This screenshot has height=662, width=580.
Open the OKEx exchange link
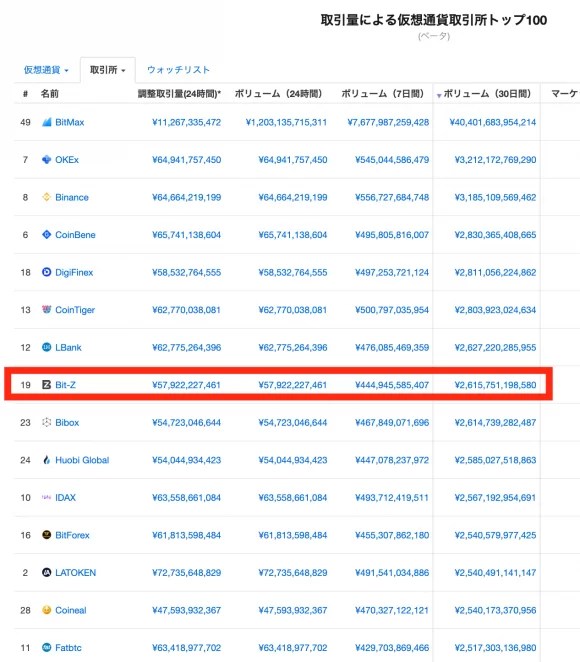pos(67,160)
